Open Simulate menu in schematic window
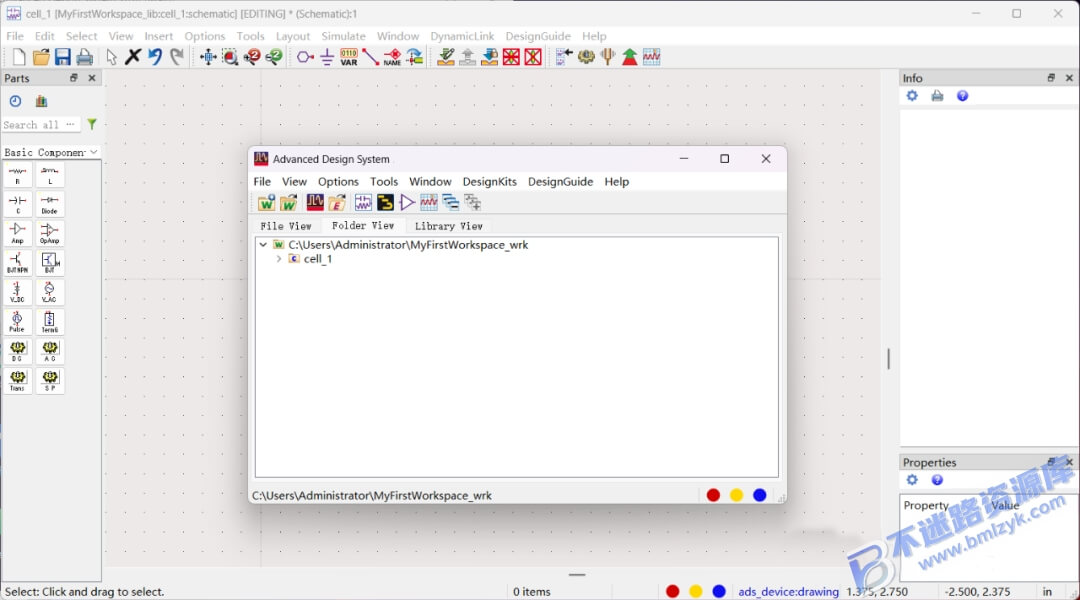Screen dimensions: 1080x600 [x=343, y=36]
